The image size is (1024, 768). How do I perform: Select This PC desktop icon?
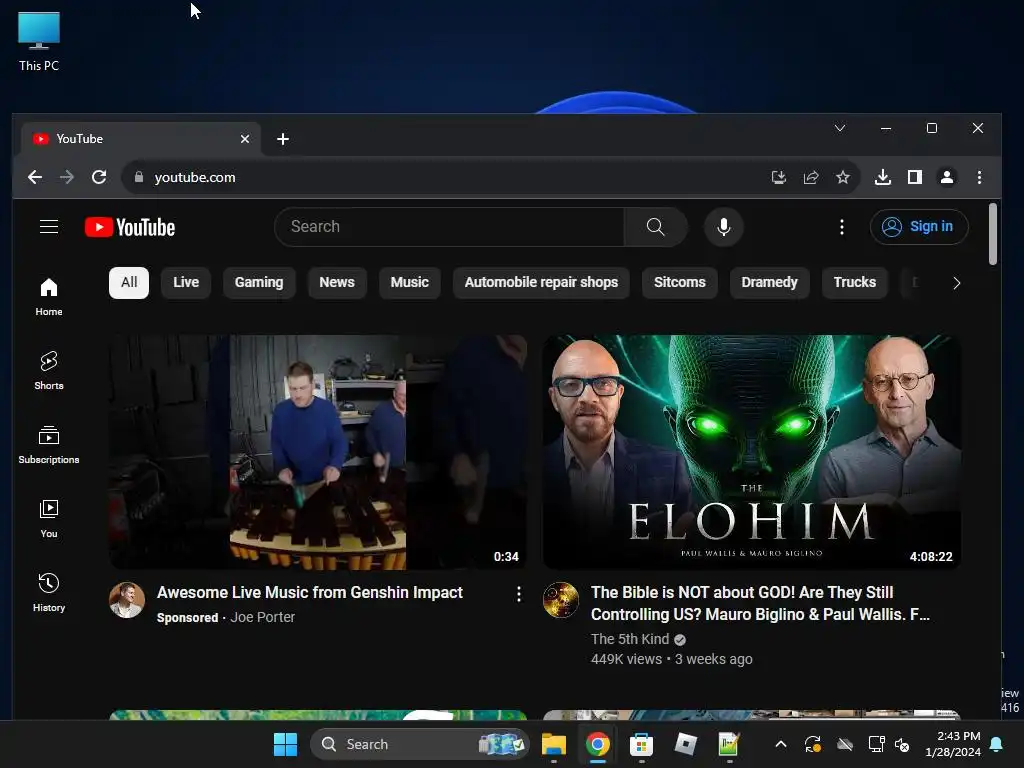(x=39, y=42)
